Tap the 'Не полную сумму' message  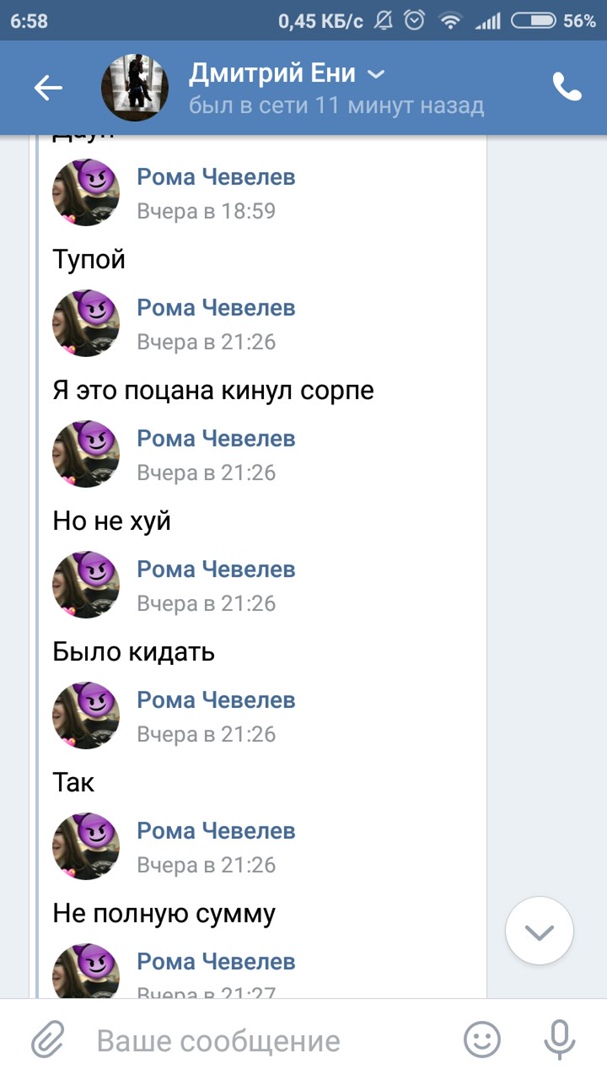(164, 913)
